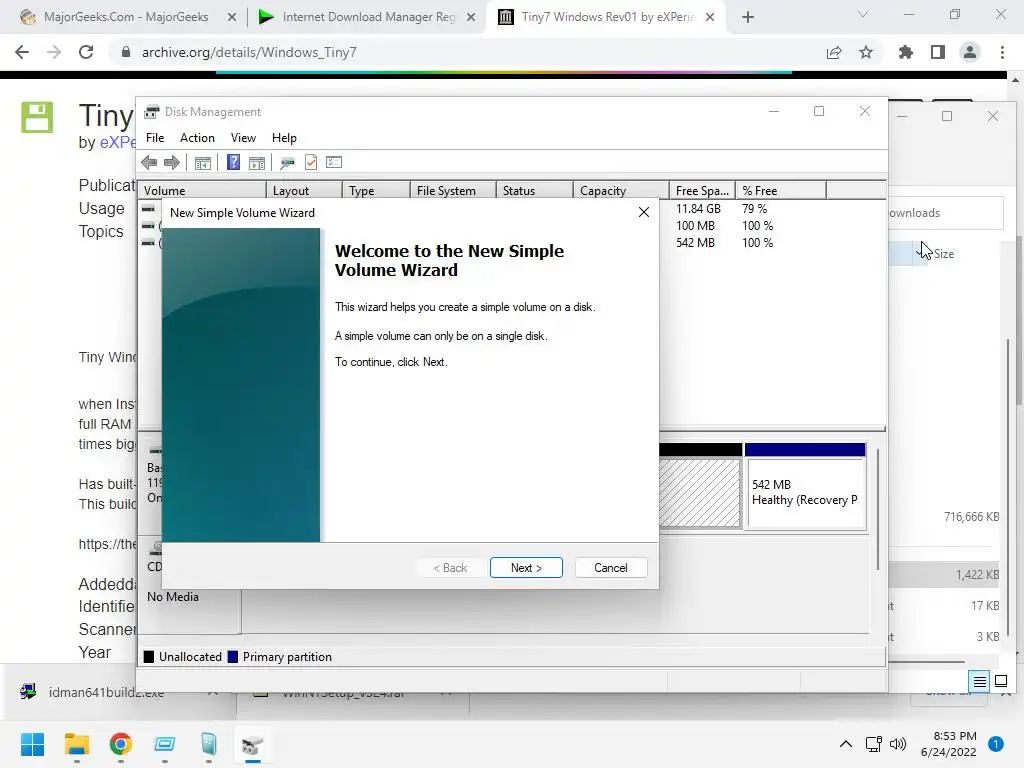Bookmark this page with the star icon
The height and width of the screenshot is (768, 1024).
[866, 52]
